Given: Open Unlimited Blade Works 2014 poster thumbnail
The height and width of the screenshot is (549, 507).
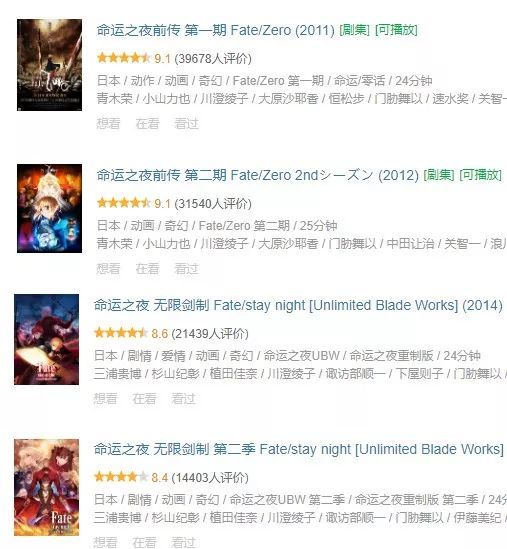Looking at the screenshot, I should [47, 339].
